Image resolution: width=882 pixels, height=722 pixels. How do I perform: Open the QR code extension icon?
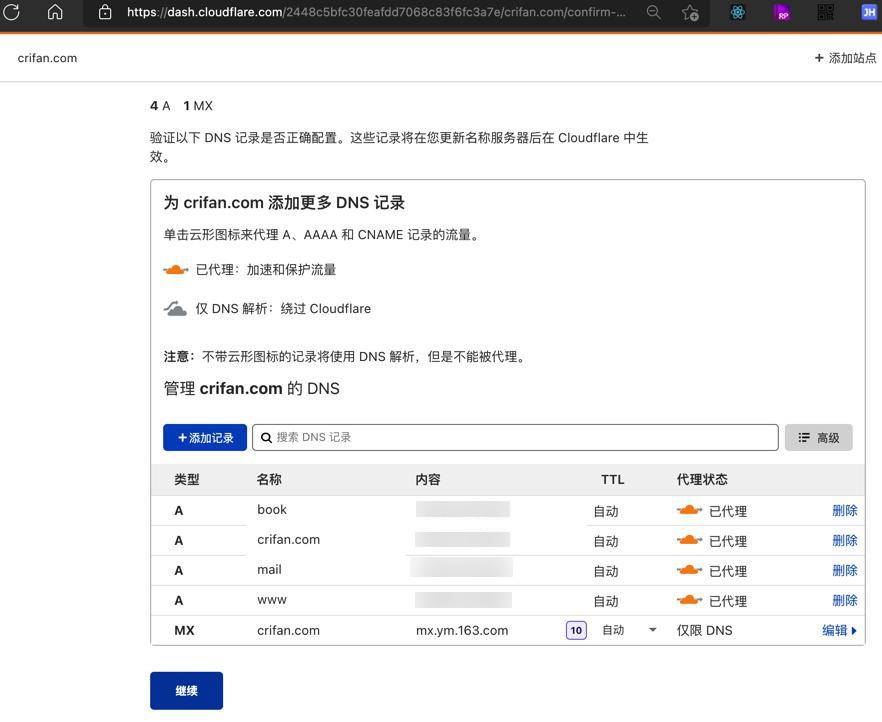tap(825, 12)
